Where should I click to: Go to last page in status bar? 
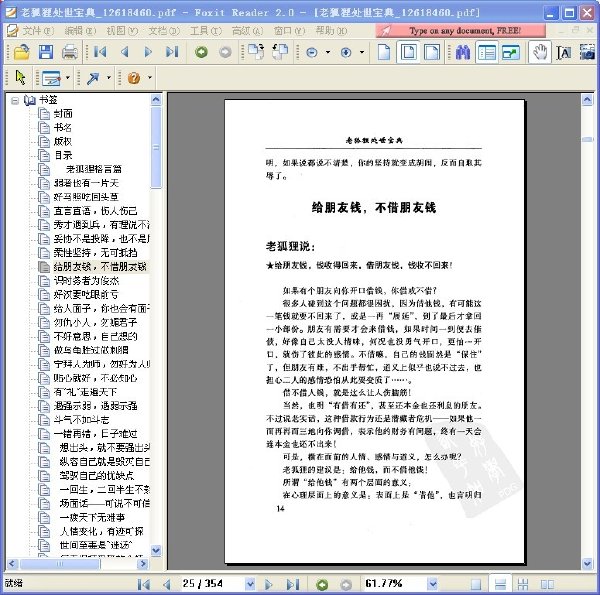(x=293, y=584)
